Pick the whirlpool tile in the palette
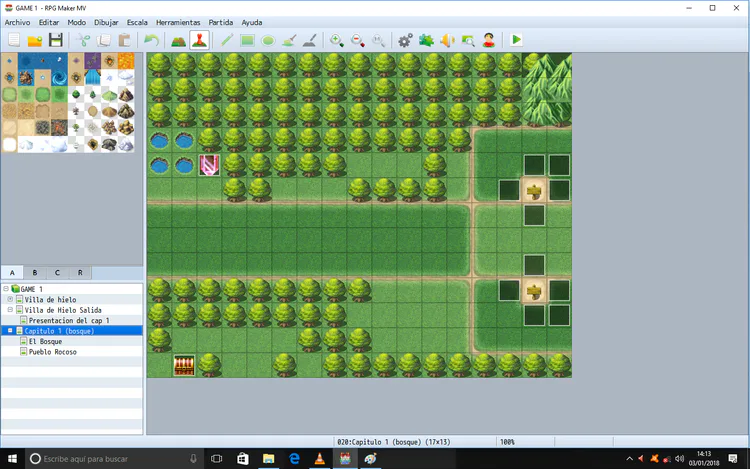 click(59, 77)
